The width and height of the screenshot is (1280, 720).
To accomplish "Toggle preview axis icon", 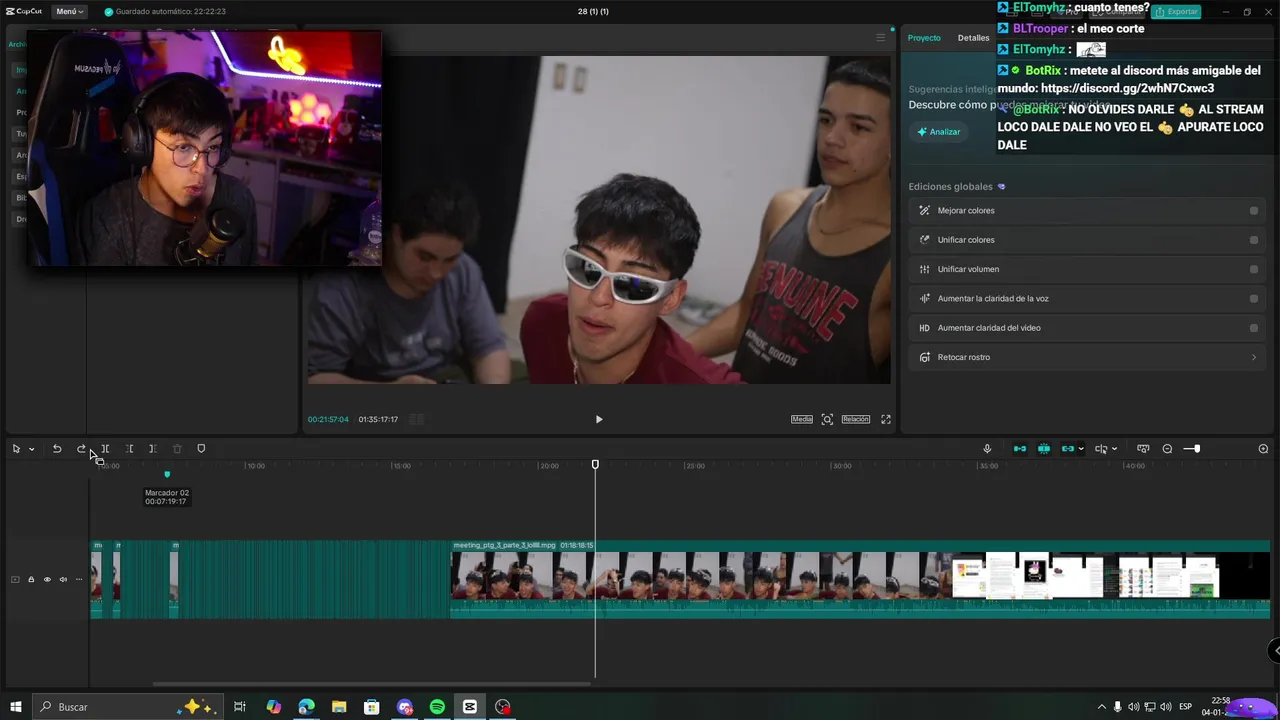I will coord(1101,449).
